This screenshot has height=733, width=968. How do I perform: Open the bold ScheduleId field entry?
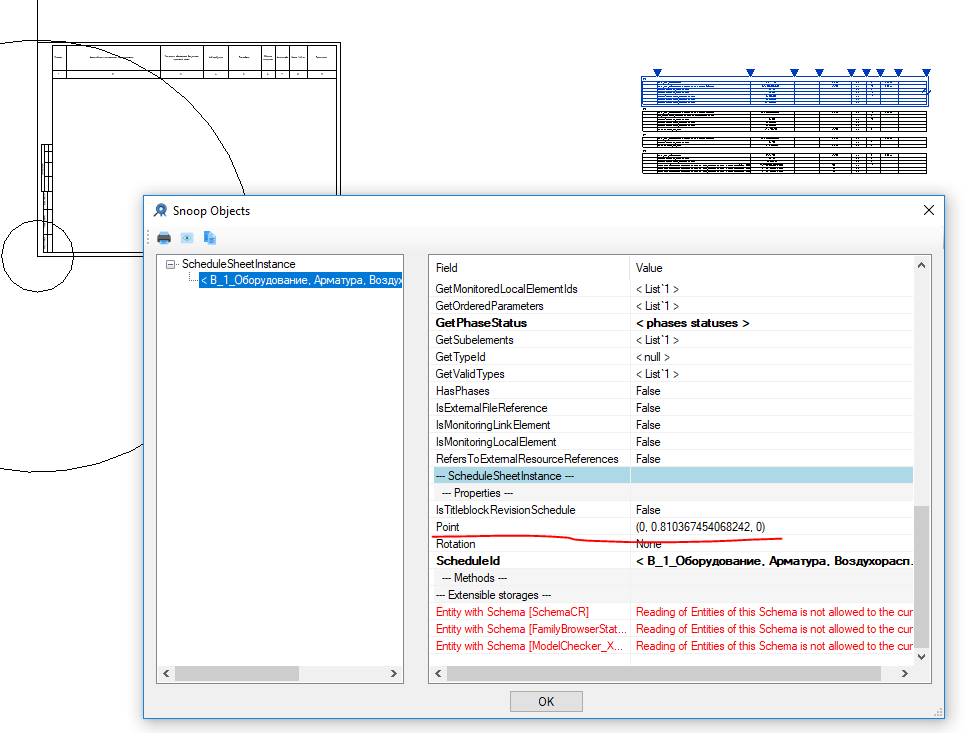468,561
